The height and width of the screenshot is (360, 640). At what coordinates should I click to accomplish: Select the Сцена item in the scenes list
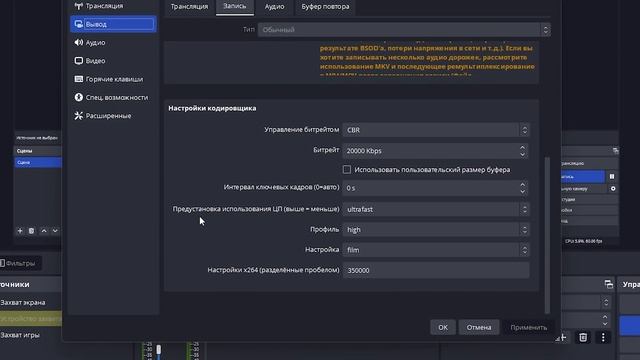point(38,162)
